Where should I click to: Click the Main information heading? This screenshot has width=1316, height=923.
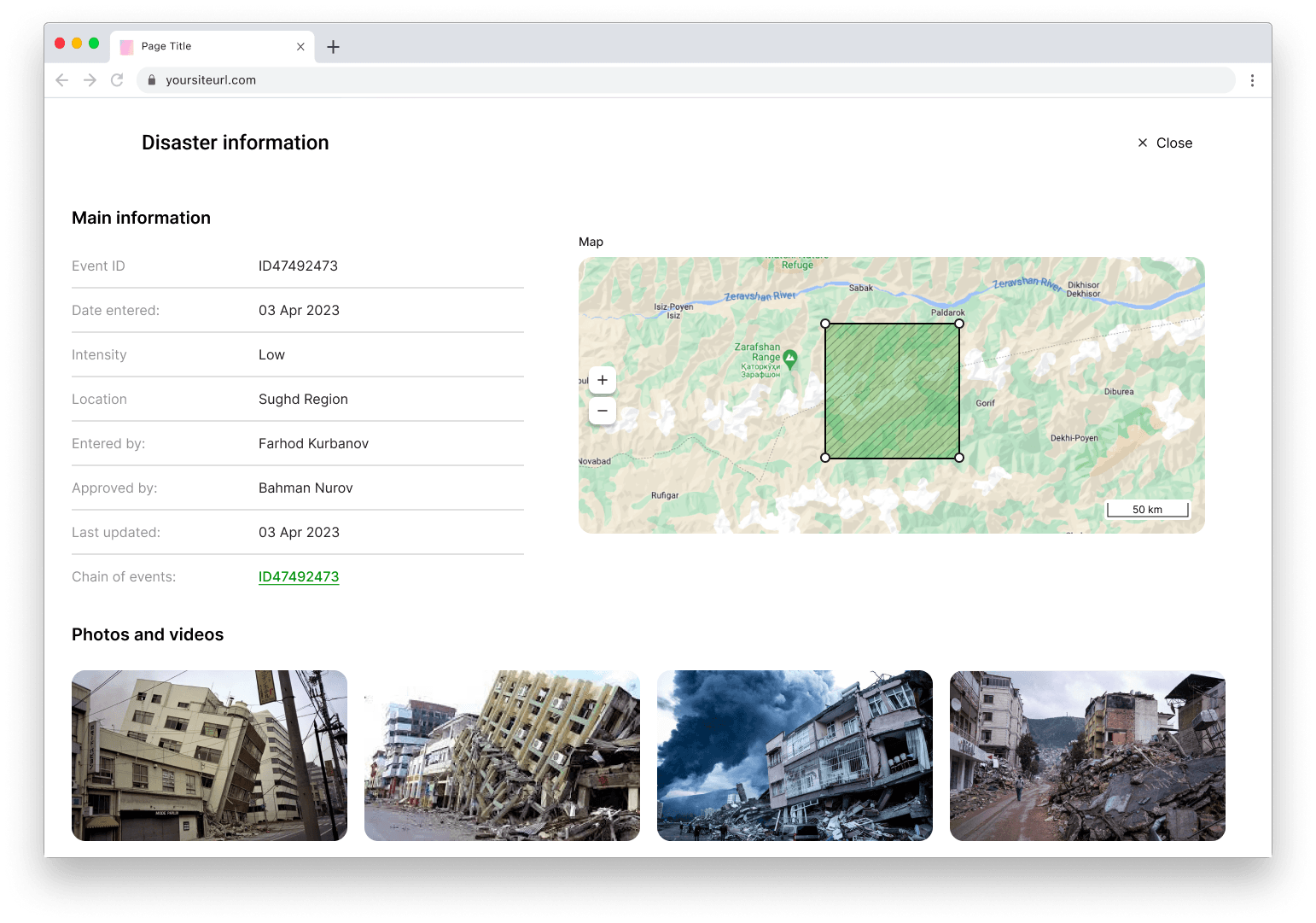[141, 218]
